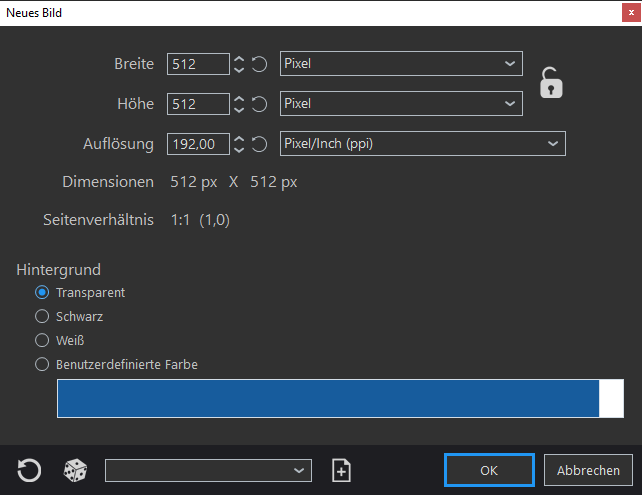Viewport: 642px width, 495px height.
Task: Open the empty presets dropdown at bottom
Action: tap(208, 470)
